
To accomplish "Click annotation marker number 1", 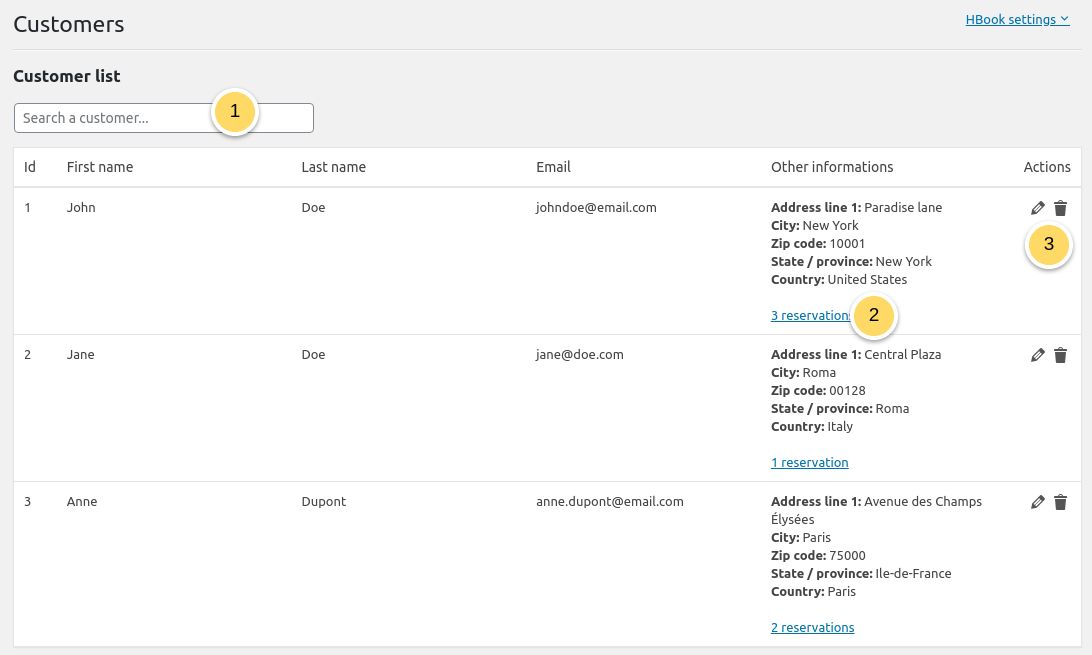I will pyautogui.click(x=235, y=111).
